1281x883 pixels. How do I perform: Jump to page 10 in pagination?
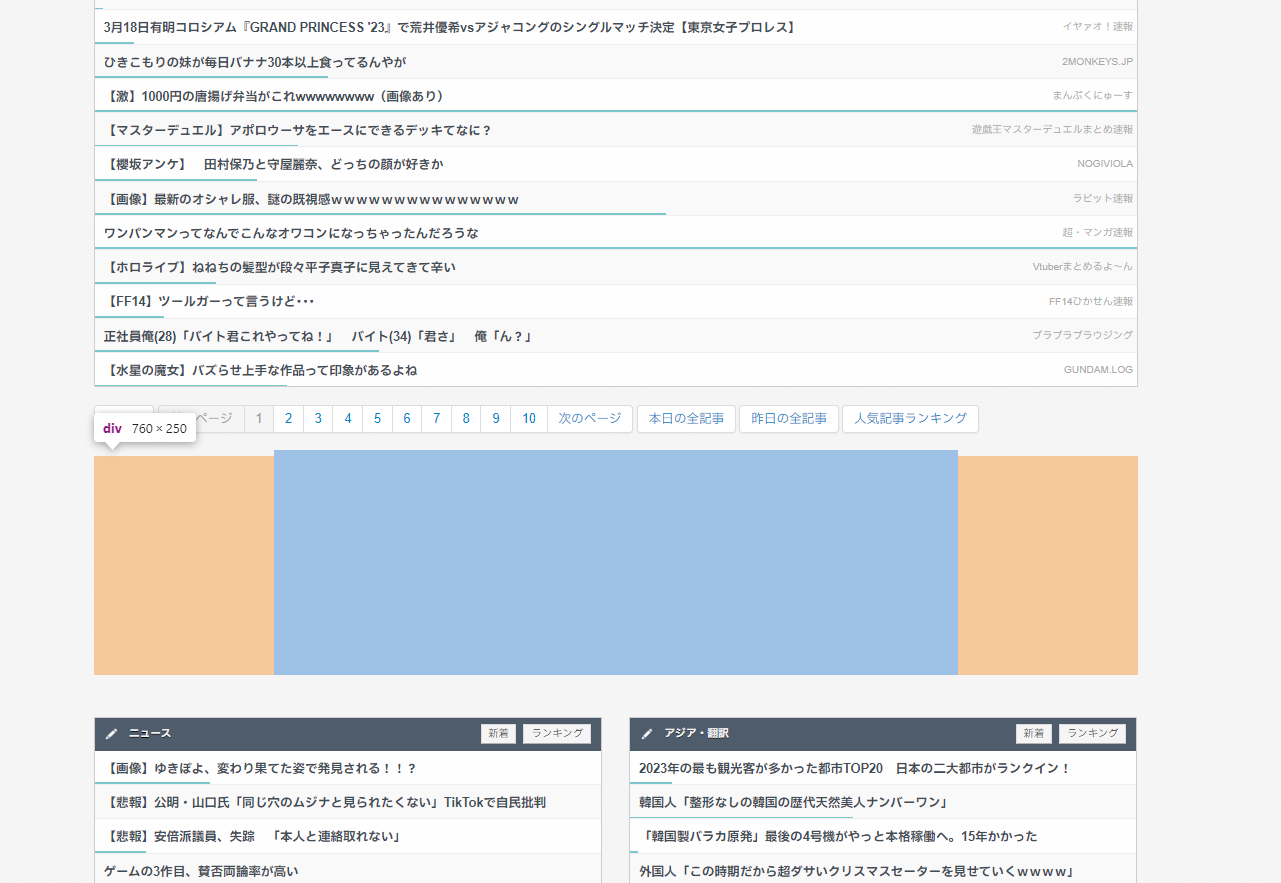point(529,419)
